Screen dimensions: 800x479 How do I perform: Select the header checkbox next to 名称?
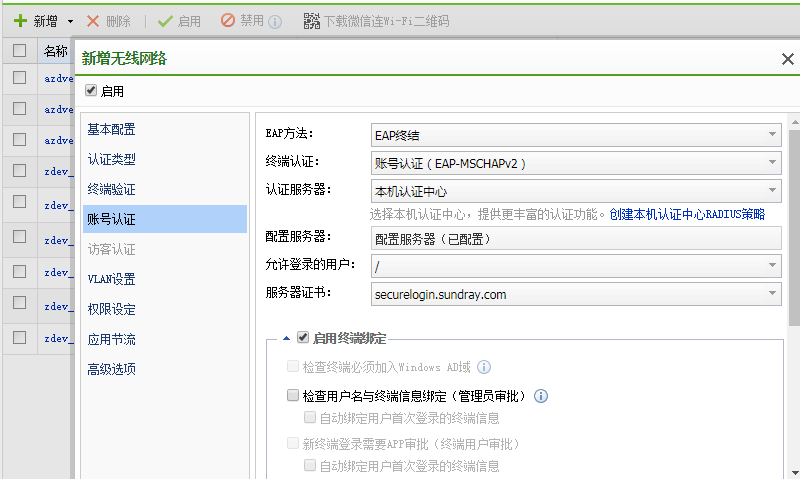[19, 50]
